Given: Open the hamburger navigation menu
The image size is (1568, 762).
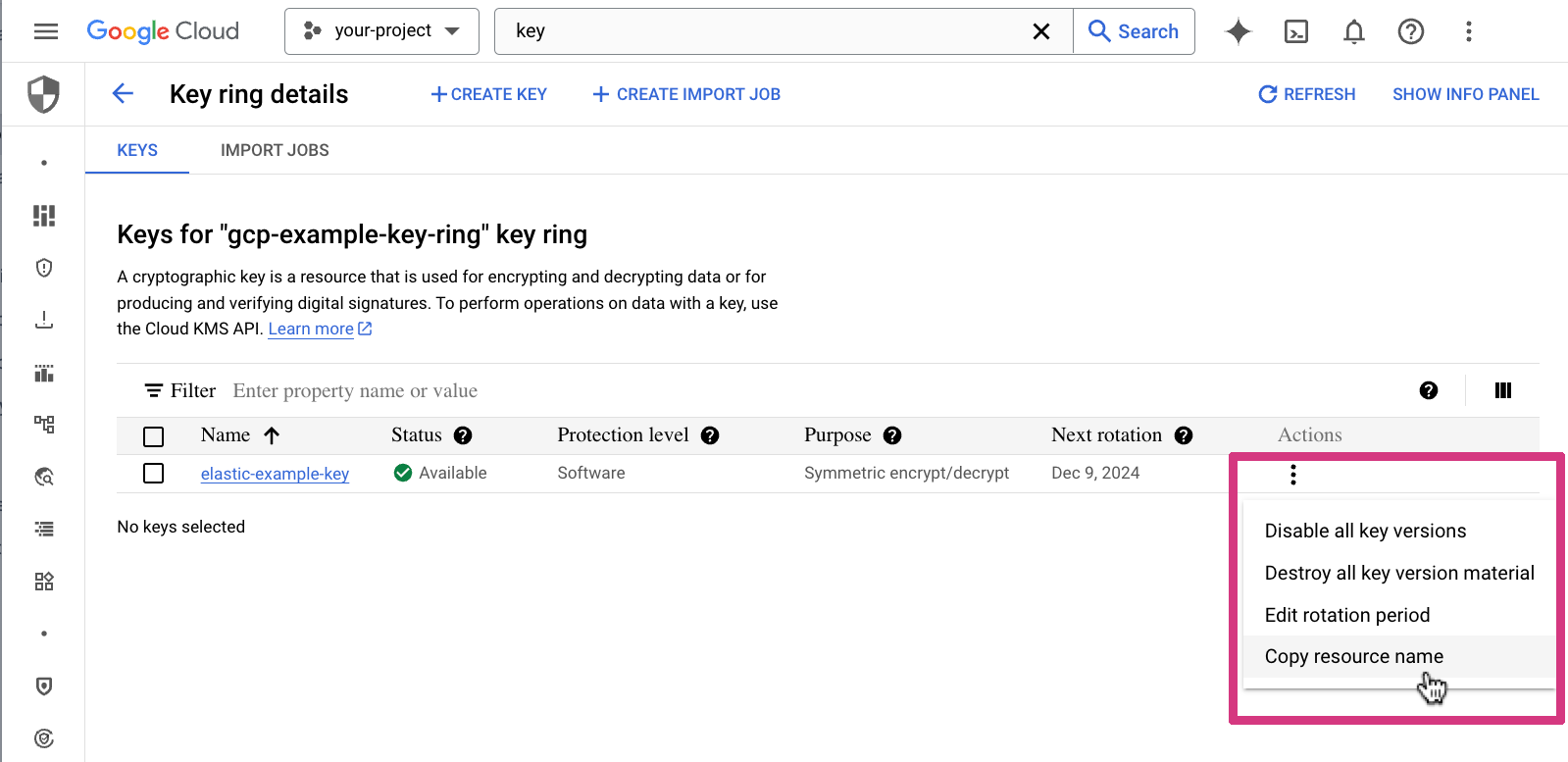Looking at the screenshot, I should [45, 31].
